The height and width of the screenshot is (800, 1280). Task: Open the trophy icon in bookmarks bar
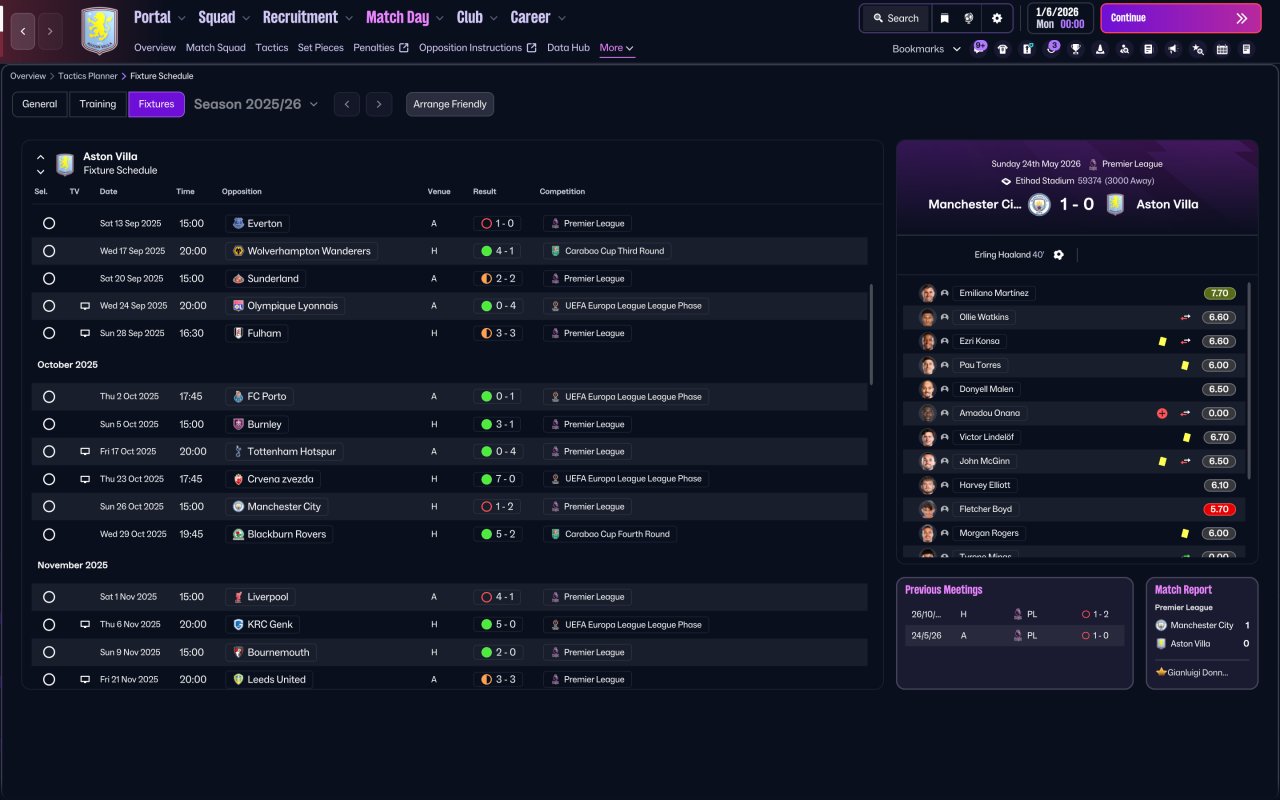click(x=1076, y=49)
